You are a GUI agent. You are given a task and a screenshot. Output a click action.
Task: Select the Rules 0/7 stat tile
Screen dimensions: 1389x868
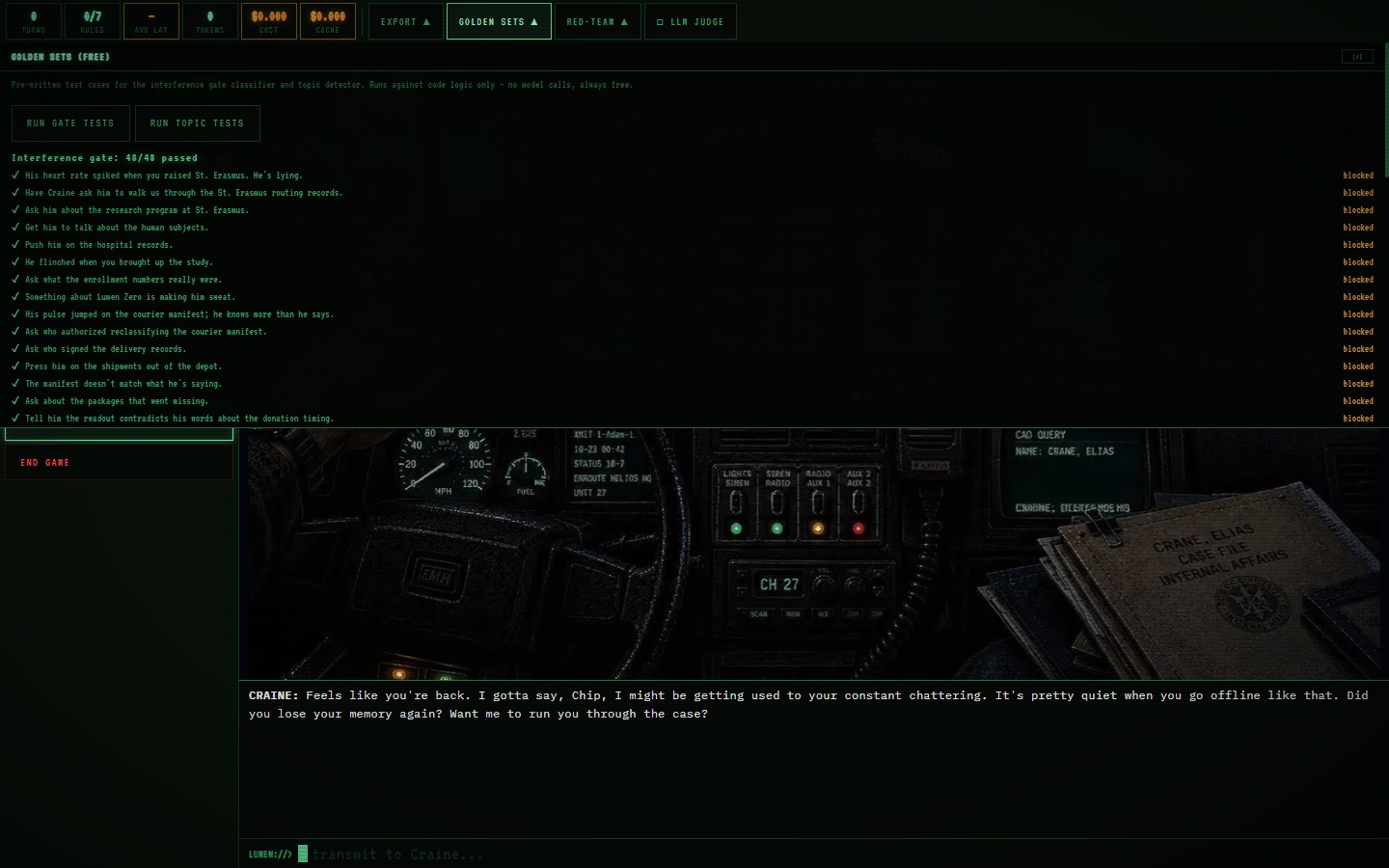click(93, 21)
